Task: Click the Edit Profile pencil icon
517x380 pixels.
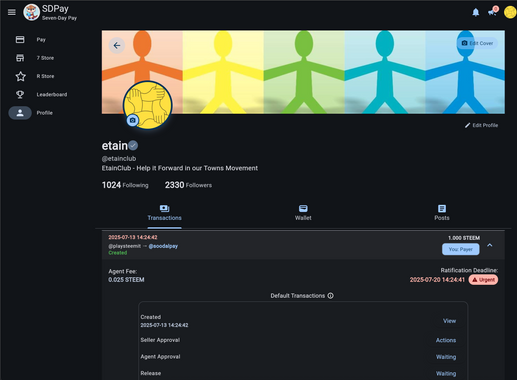Action: pos(467,125)
